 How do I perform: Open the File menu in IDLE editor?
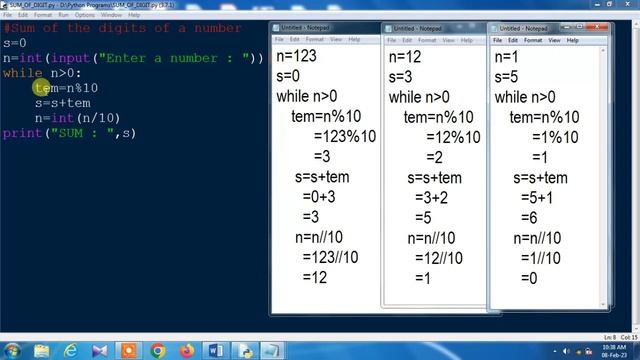pos(7,15)
